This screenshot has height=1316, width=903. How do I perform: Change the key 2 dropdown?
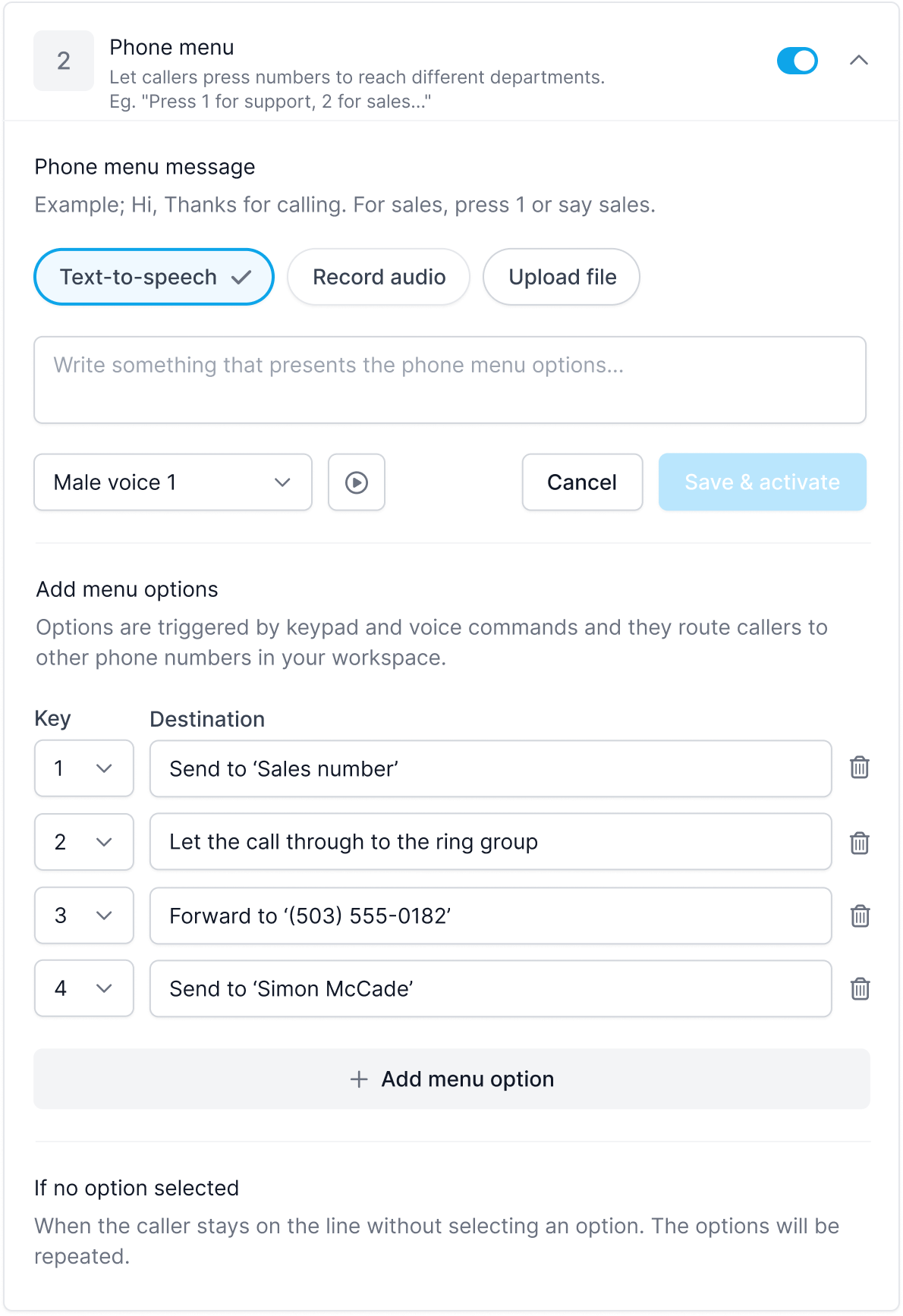[84, 842]
